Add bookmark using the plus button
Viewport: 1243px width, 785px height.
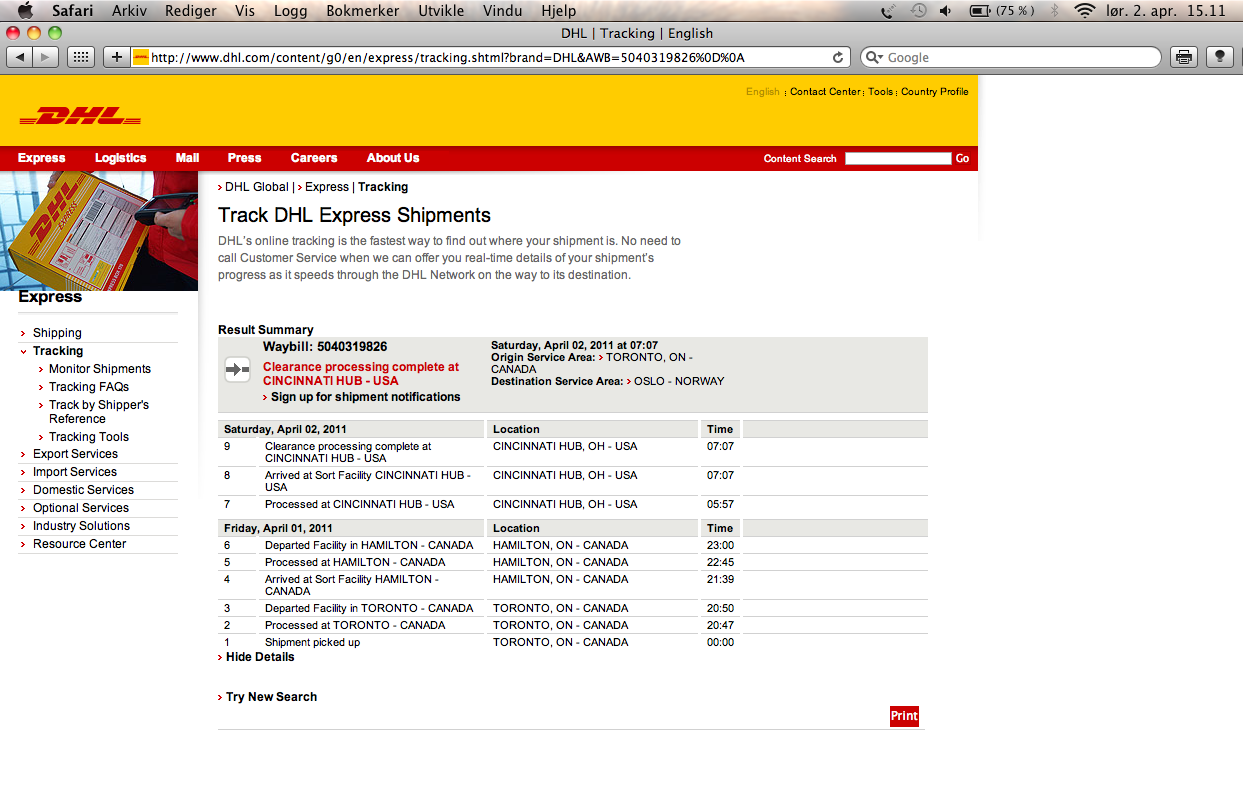pyautogui.click(x=117, y=57)
